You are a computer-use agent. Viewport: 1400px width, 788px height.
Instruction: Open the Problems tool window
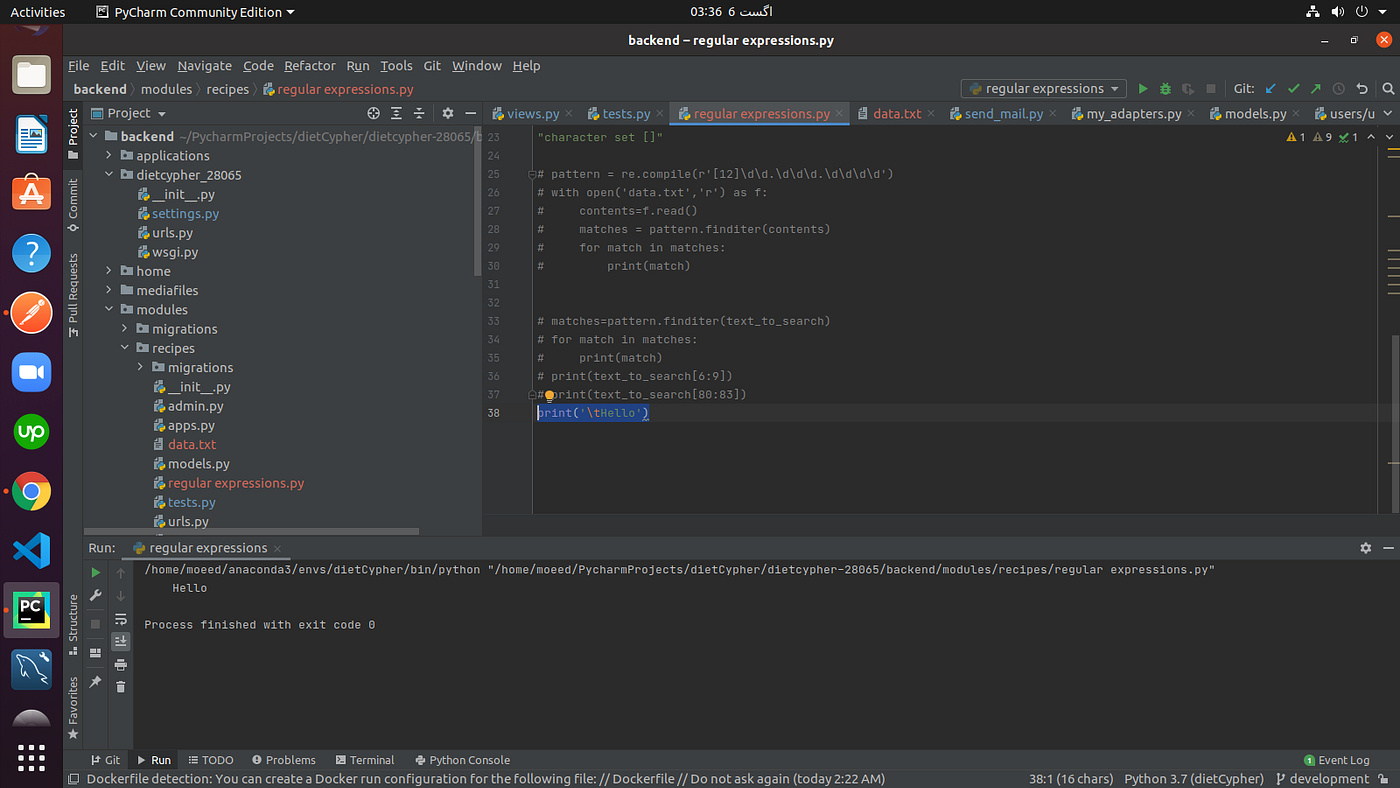pyautogui.click(x=284, y=760)
